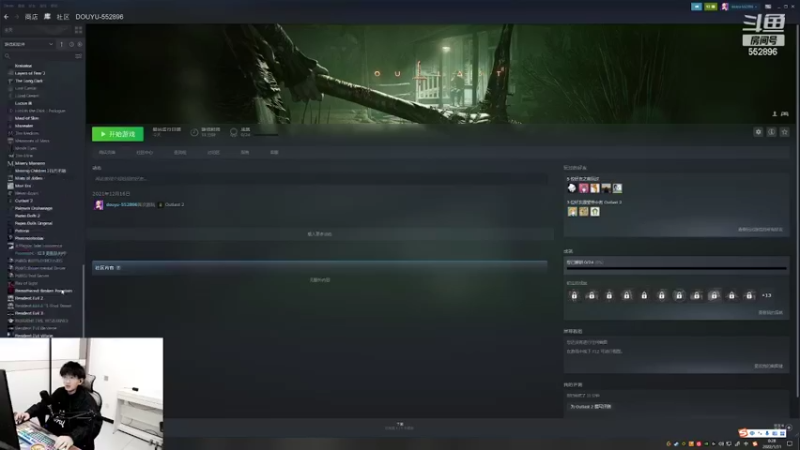Image resolution: width=800 pixels, height=450 pixels.
Task: Open the account name dropdown at top right
Action: [x=744, y=7]
